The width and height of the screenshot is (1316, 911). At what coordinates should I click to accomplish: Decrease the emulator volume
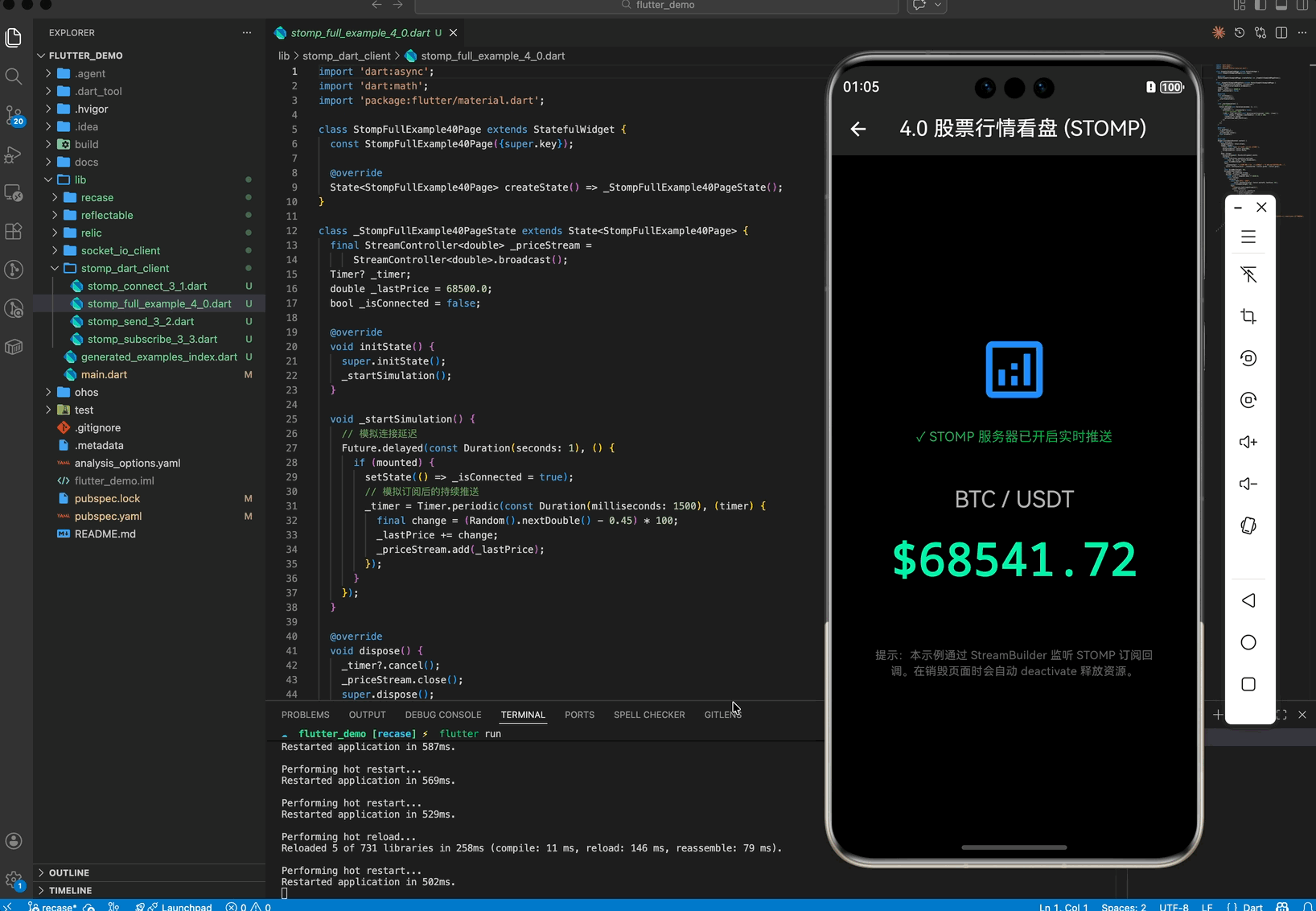1248,484
